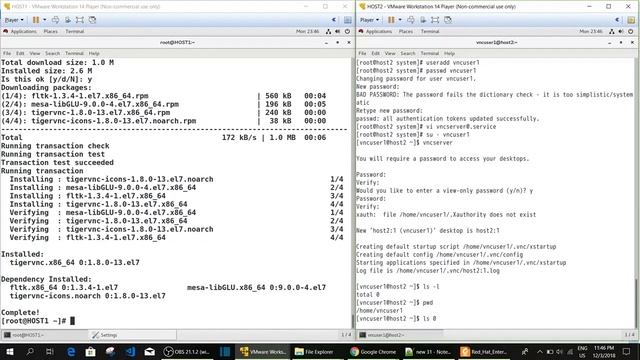Open Places menu in HOST2
The width and height of the screenshot is (640, 360).
click(x=406, y=31)
